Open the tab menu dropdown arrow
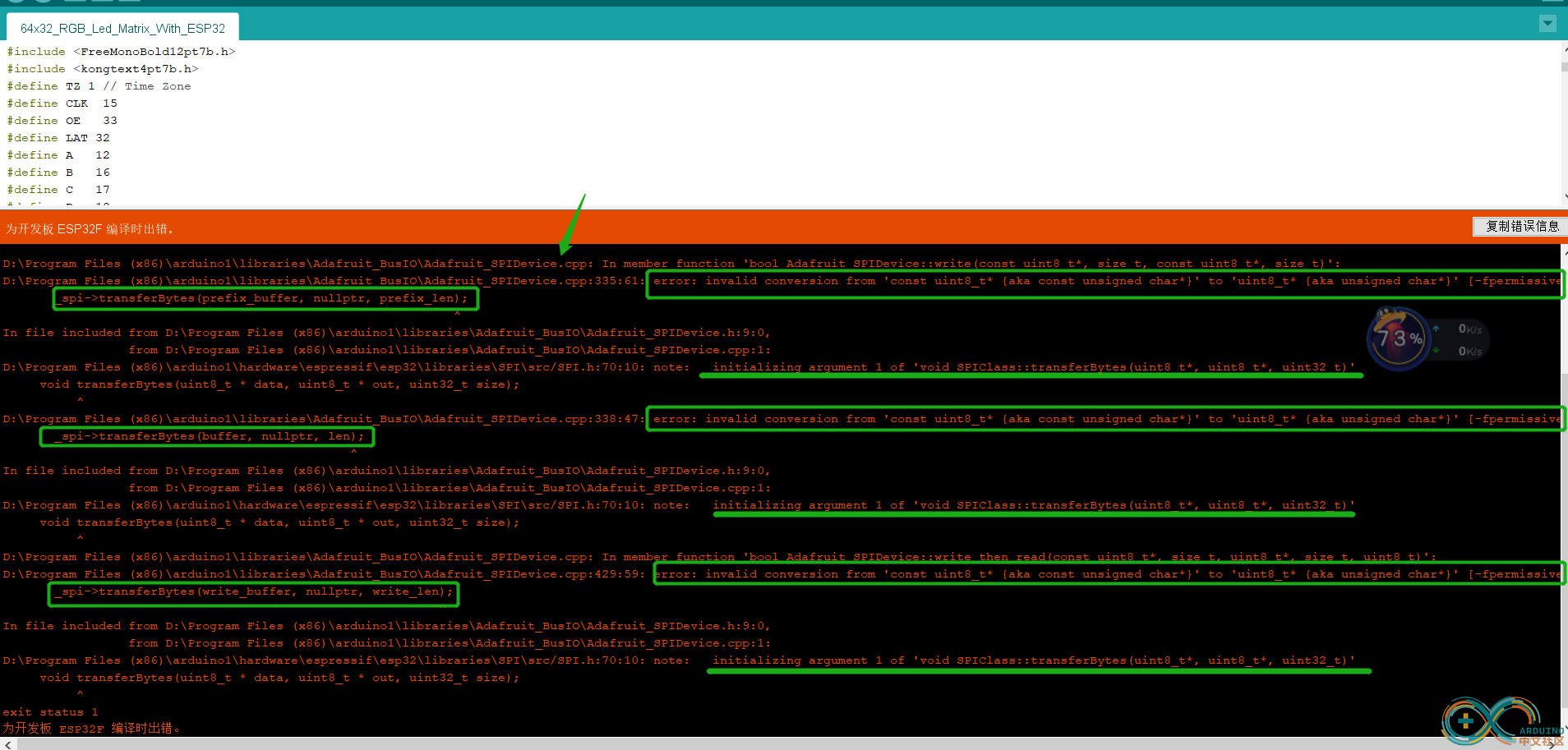Viewport: 1568px width, 750px height. click(1547, 24)
